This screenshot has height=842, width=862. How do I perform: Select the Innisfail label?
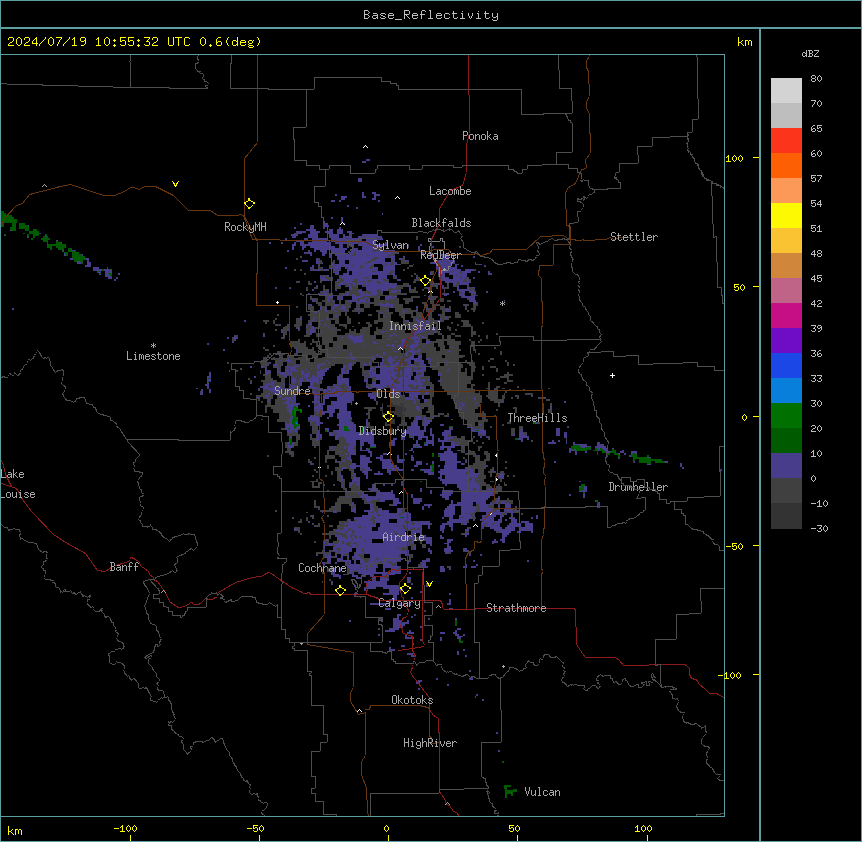tap(415, 326)
